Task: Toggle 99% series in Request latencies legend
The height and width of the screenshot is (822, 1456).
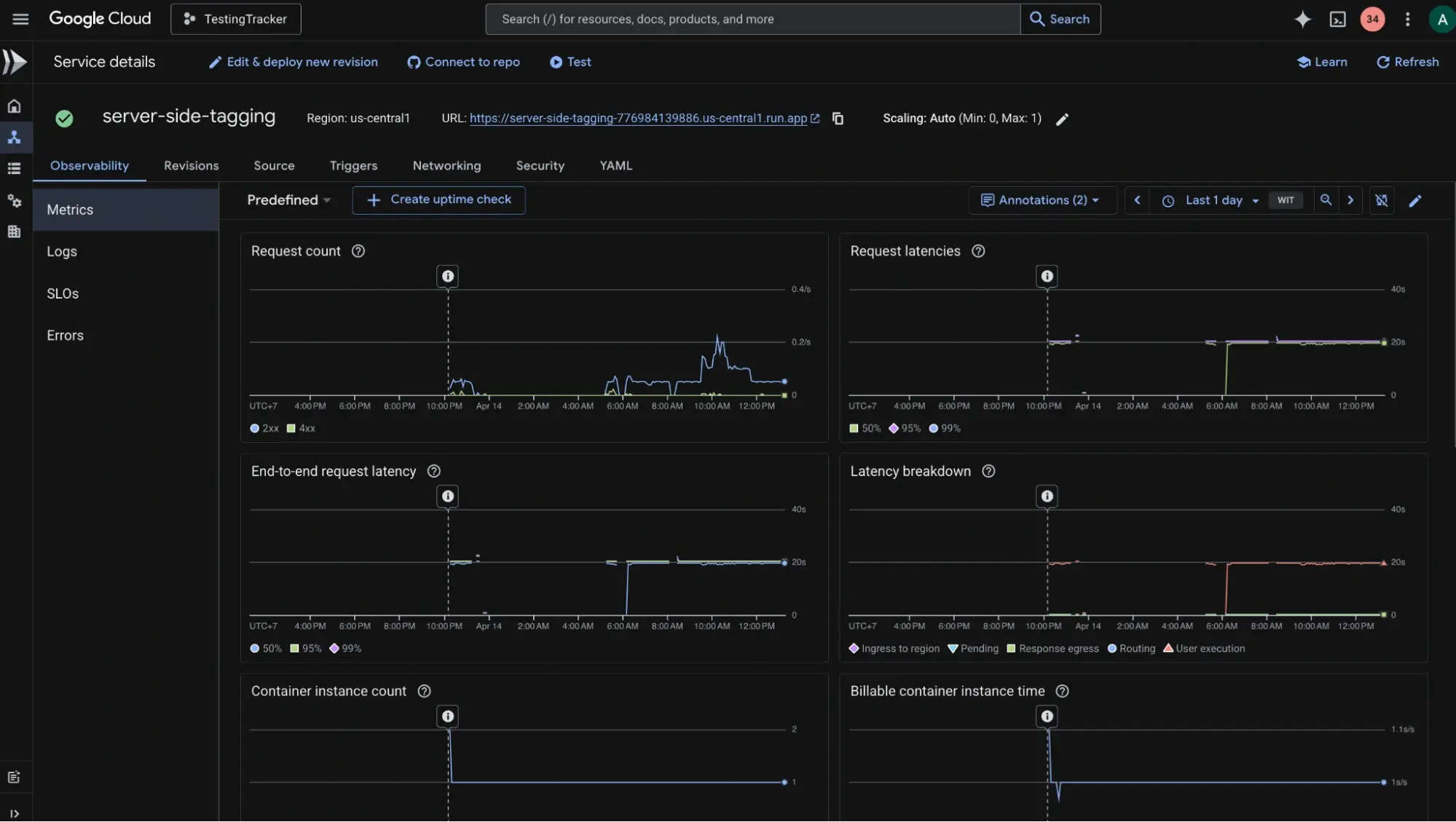Action: pos(945,428)
